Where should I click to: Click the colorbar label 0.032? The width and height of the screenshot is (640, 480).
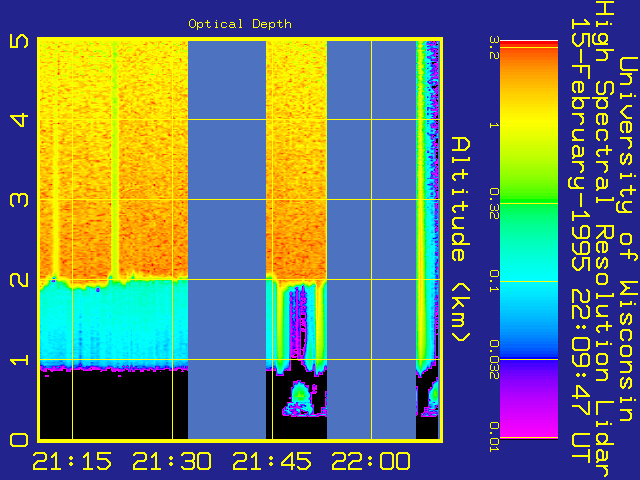[494, 360]
